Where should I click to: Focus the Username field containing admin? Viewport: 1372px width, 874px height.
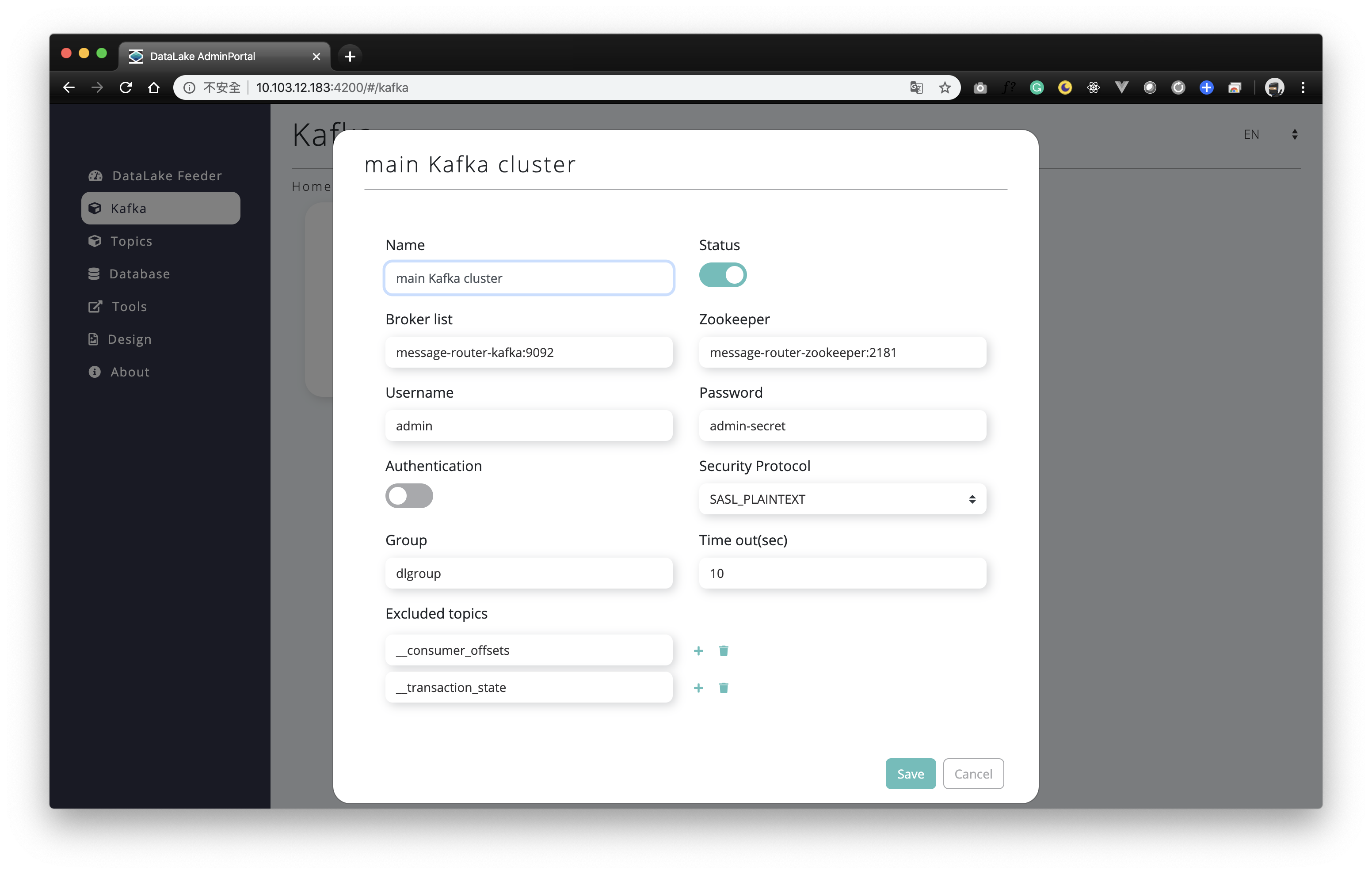pos(529,426)
